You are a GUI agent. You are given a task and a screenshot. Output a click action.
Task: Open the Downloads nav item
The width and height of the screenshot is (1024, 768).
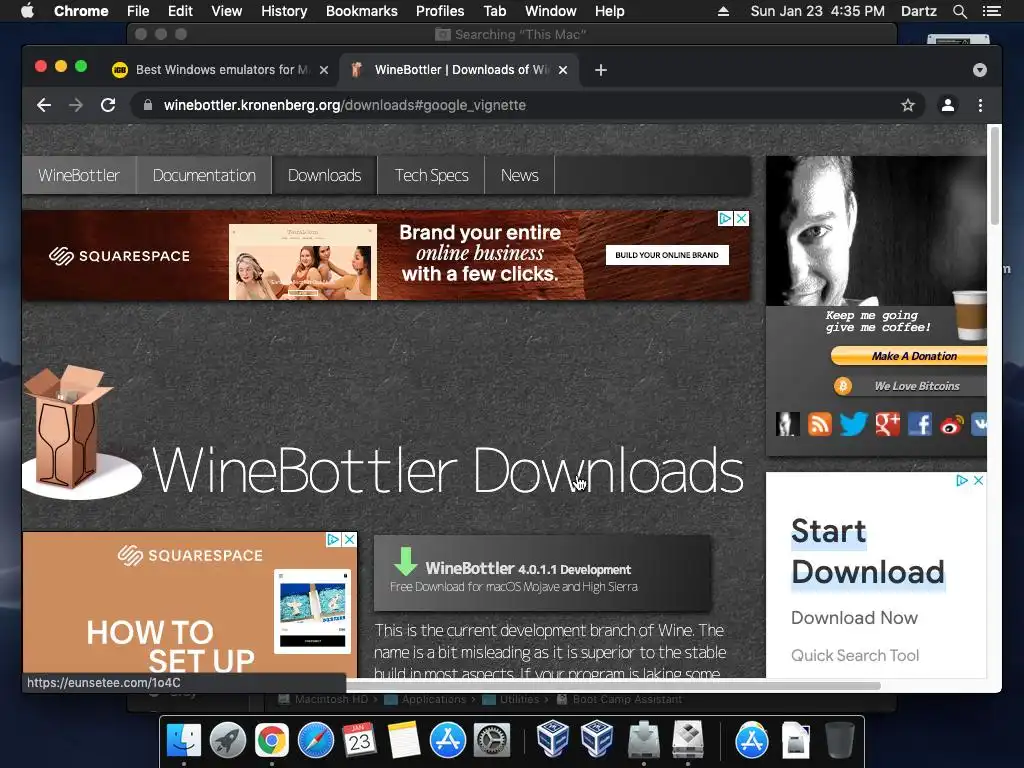[325, 175]
